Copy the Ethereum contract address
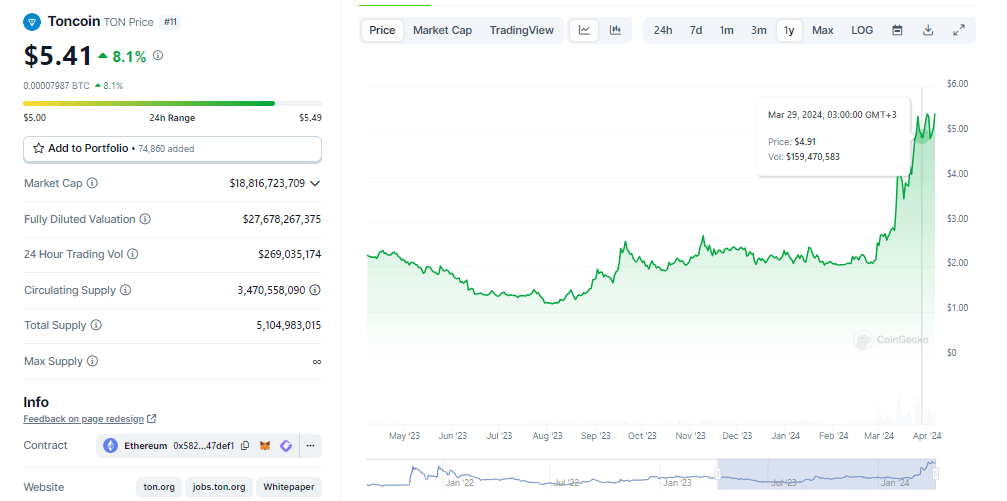Image resolution: width=1007 pixels, height=501 pixels. click(245, 446)
